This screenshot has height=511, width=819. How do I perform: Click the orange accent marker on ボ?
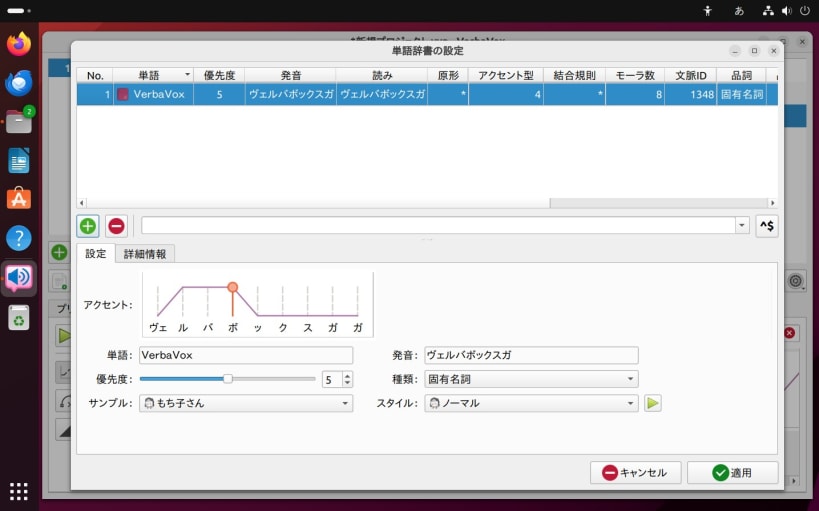(x=233, y=287)
